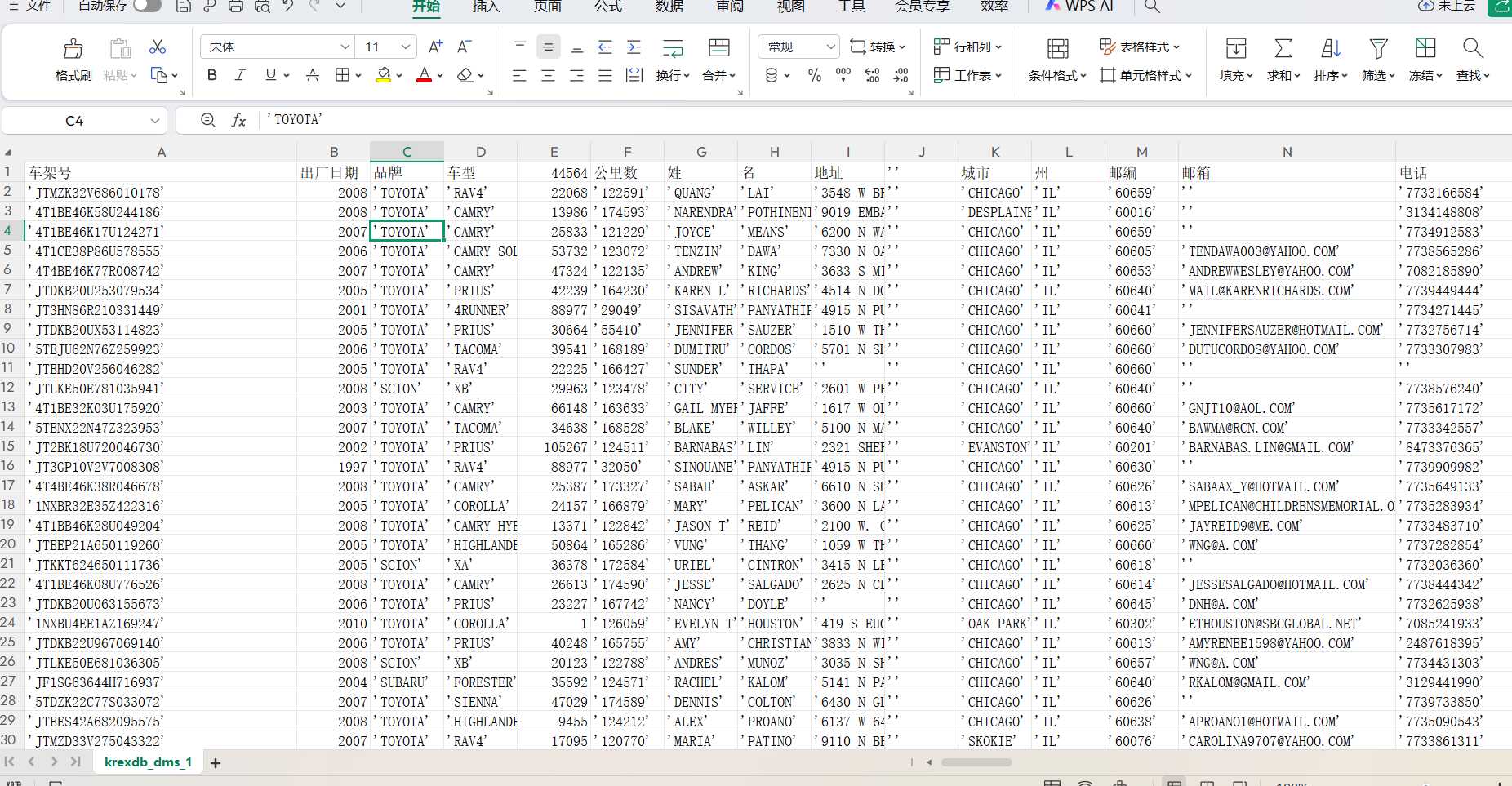
Task: Add a new sheet with the plus button
Action: 216,763
